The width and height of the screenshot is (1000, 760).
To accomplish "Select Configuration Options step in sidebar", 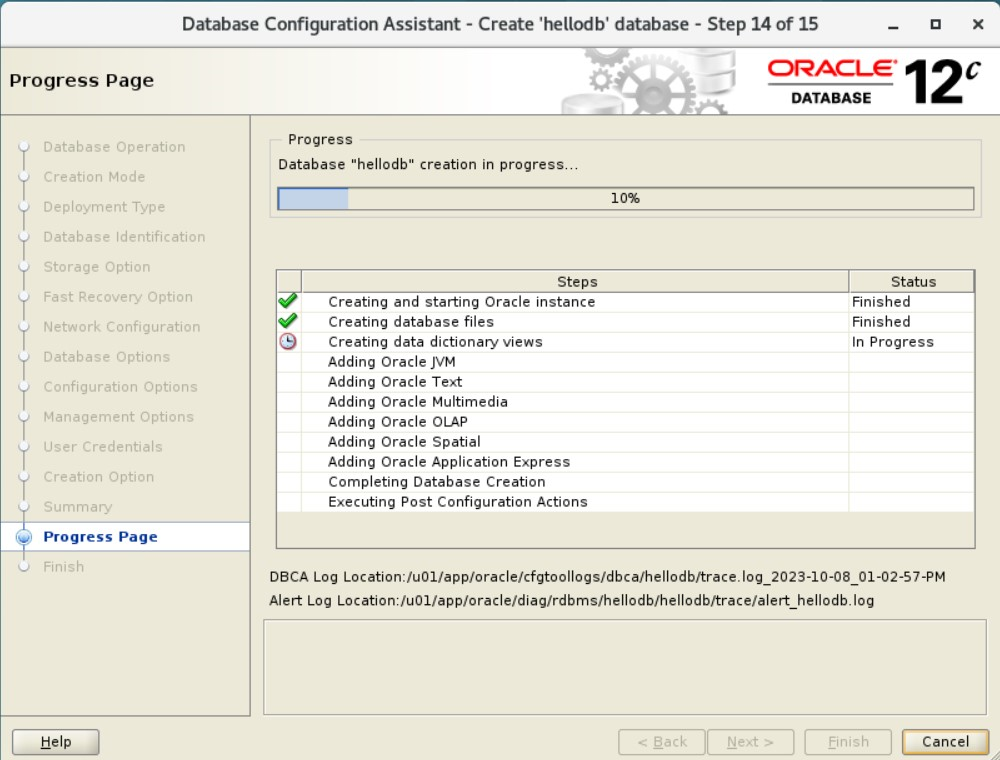I will (x=121, y=386).
